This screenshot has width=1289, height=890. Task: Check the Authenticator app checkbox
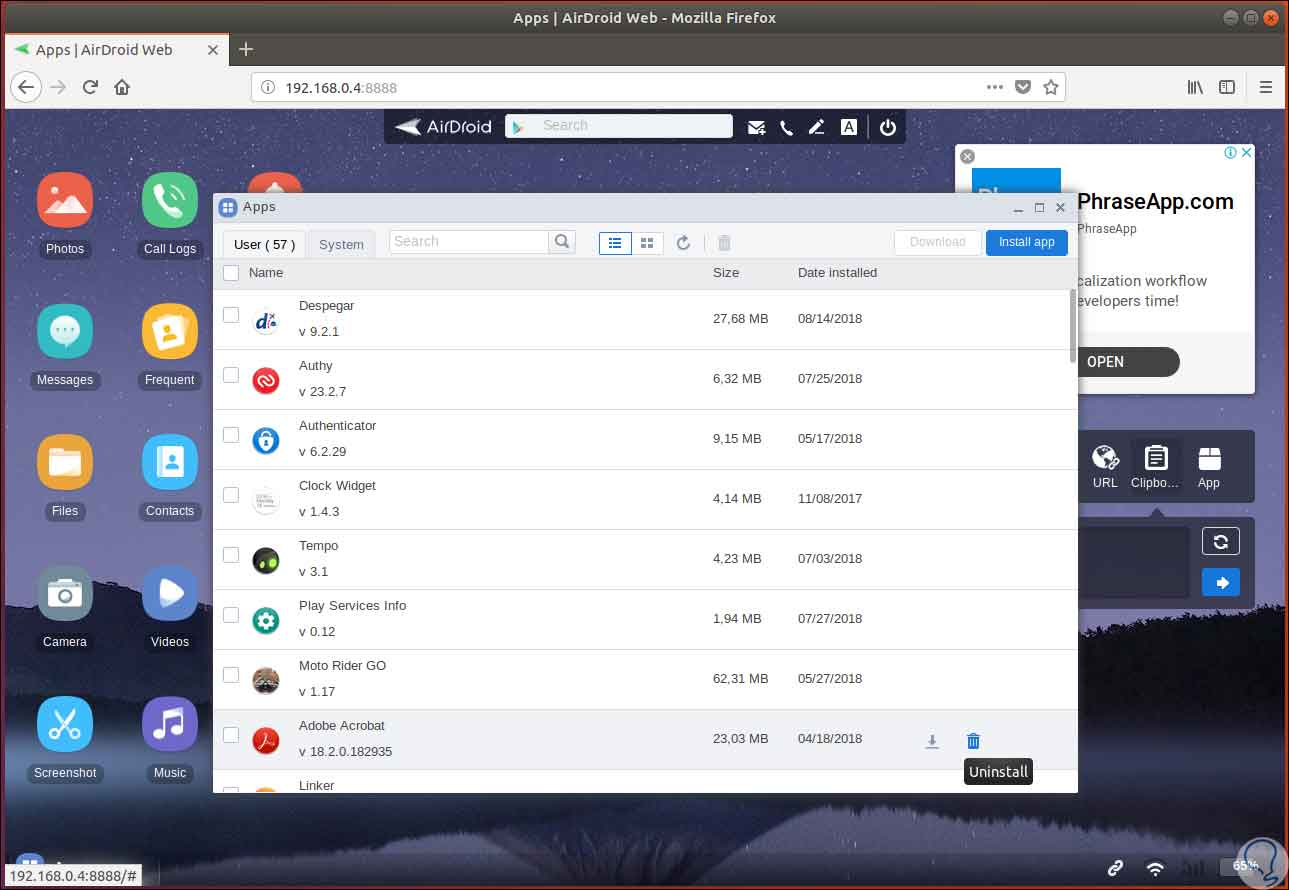(231, 435)
